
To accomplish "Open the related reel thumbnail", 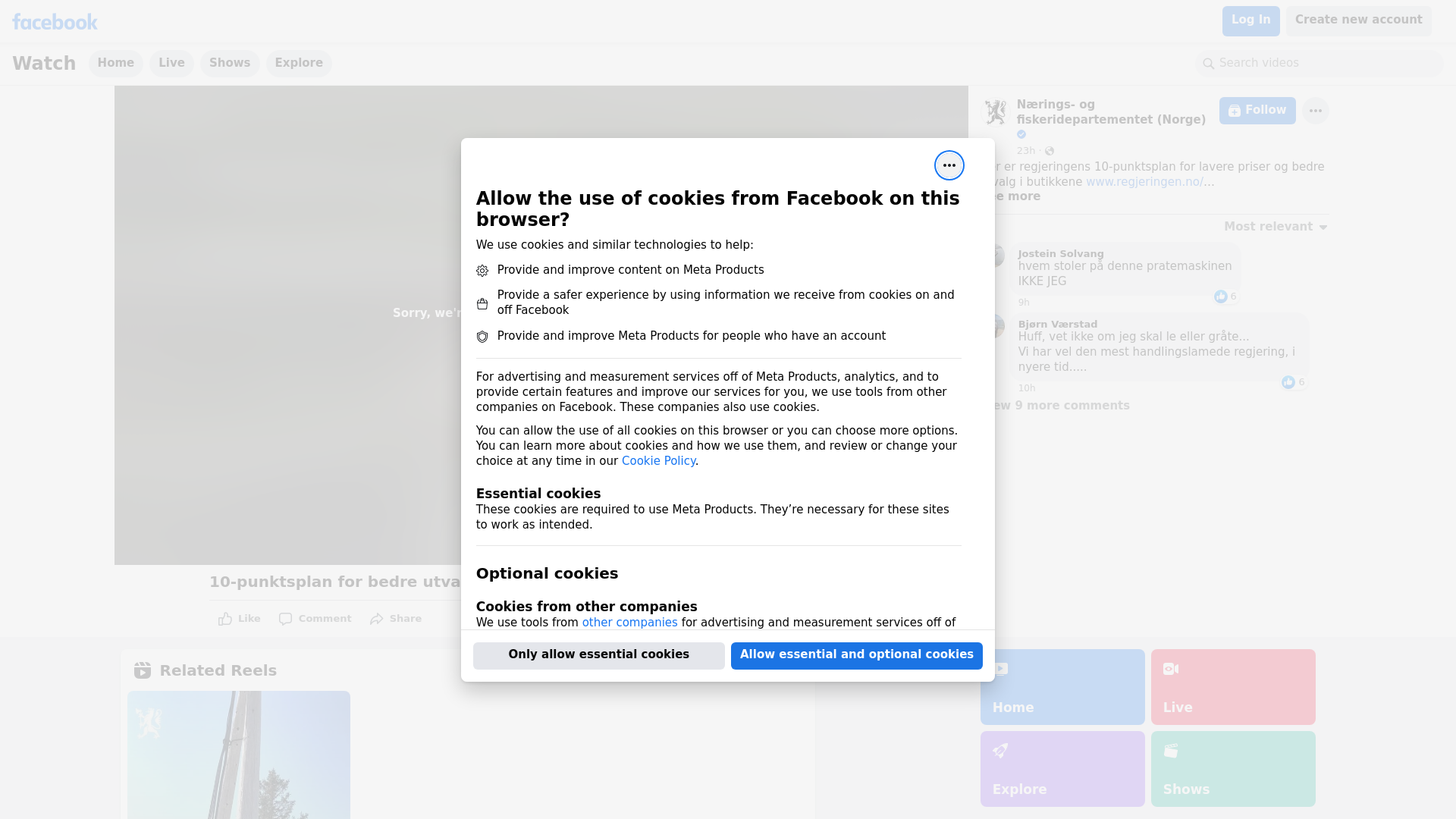I will 239,755.
